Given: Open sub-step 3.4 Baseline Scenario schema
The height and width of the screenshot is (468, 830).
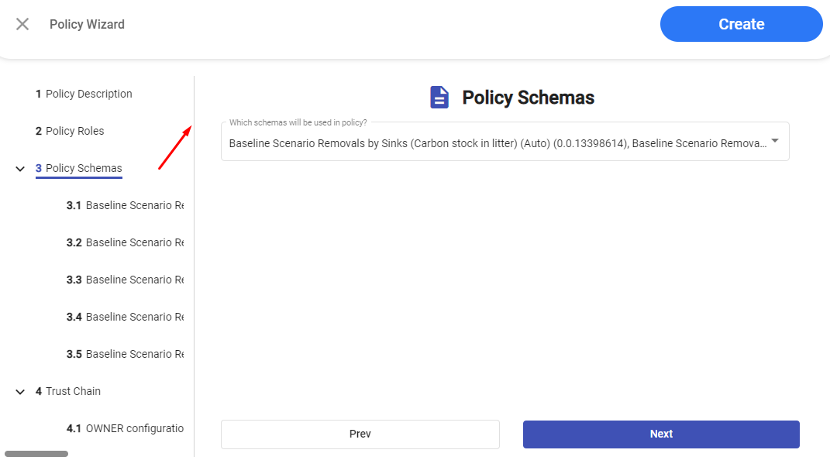Looking at the screenshot, I should coord(125,317).
